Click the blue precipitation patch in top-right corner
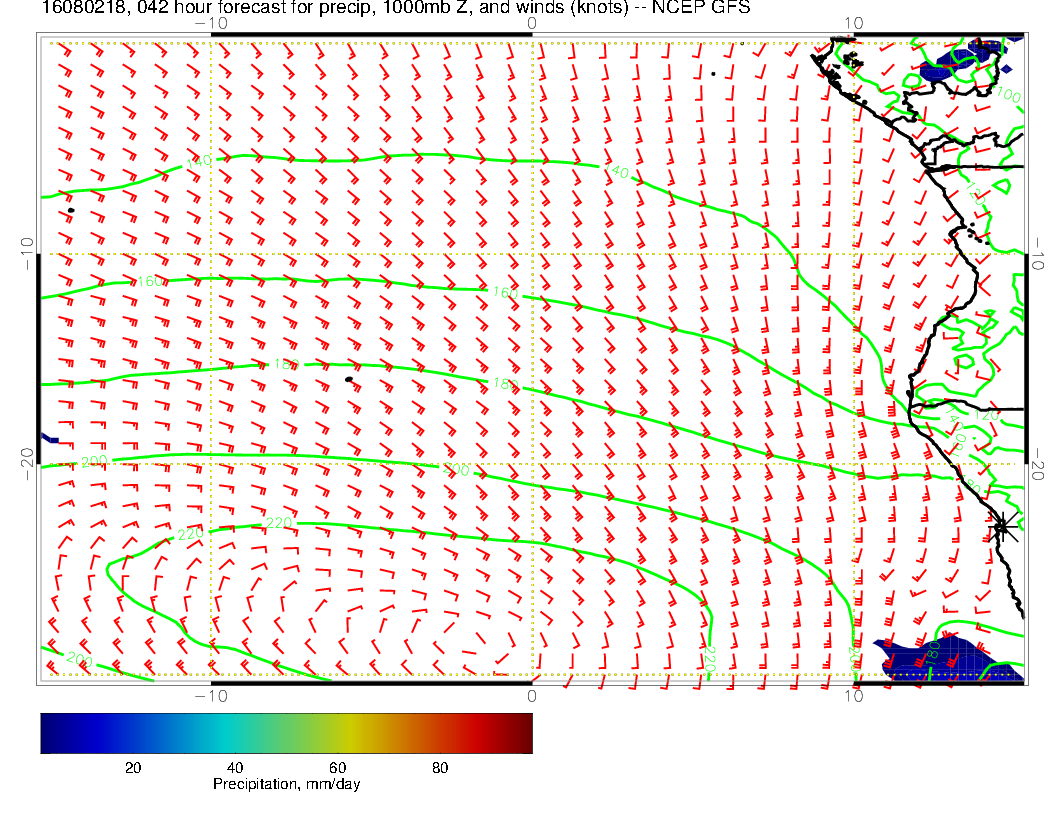The height and width of the screenshot is (816, 1056). point(964,62)
